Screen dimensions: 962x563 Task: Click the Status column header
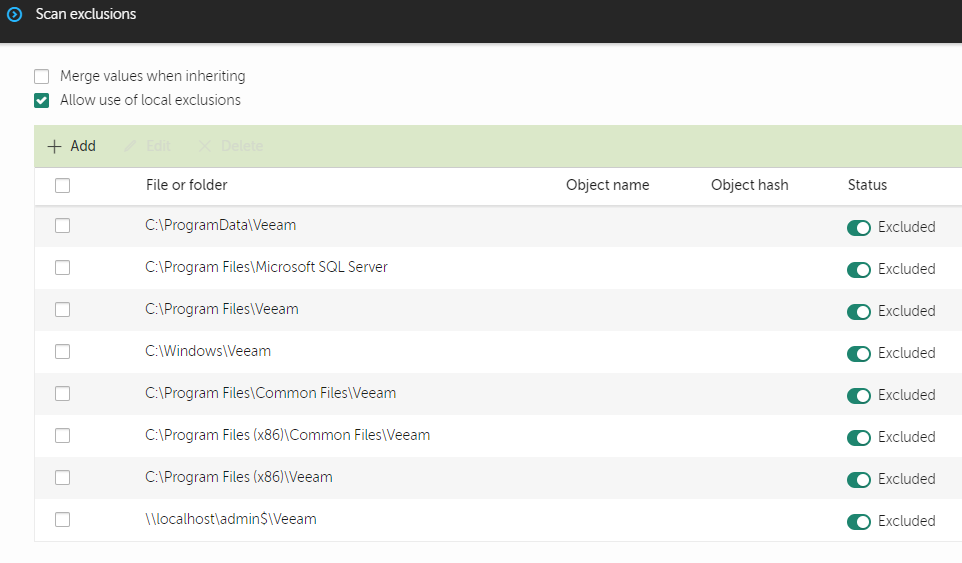click(x=867, y=185)
